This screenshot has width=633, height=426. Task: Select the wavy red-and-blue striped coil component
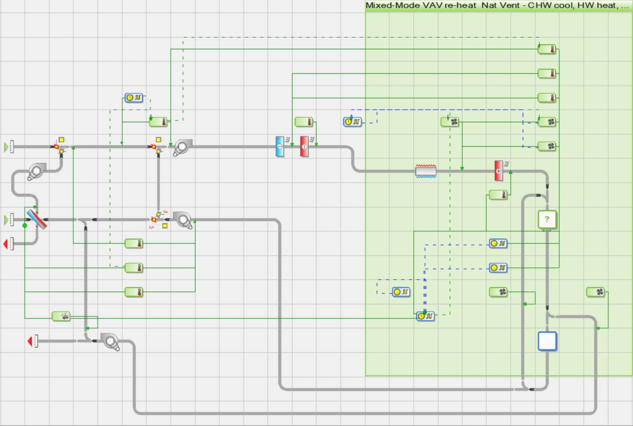click(x=427, y=171)
